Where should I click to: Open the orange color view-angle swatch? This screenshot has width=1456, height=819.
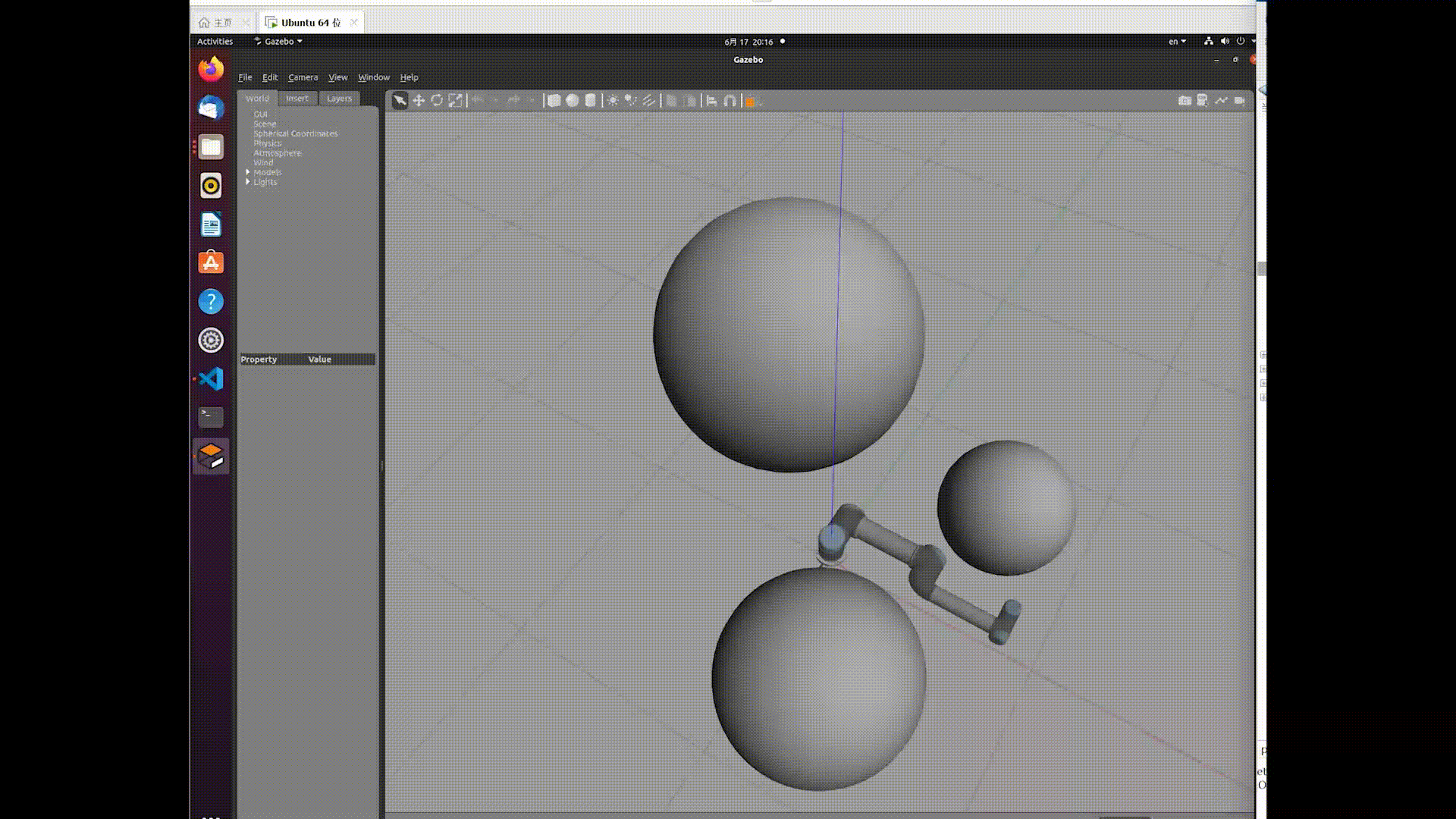coord(750,102)
